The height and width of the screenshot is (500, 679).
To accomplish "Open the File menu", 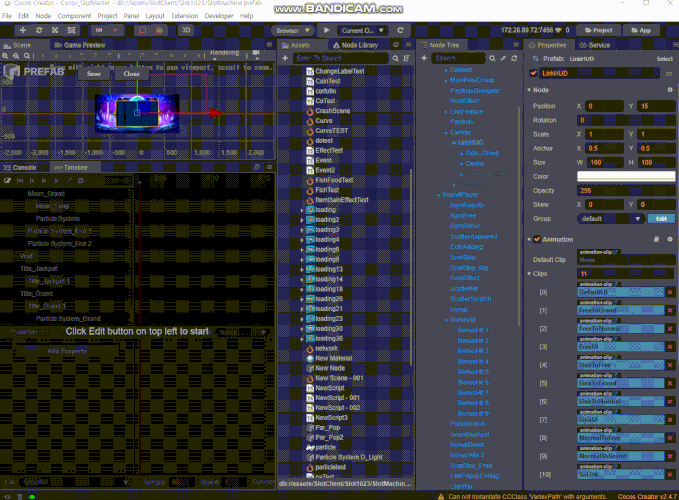I will (x=7, y=16).
